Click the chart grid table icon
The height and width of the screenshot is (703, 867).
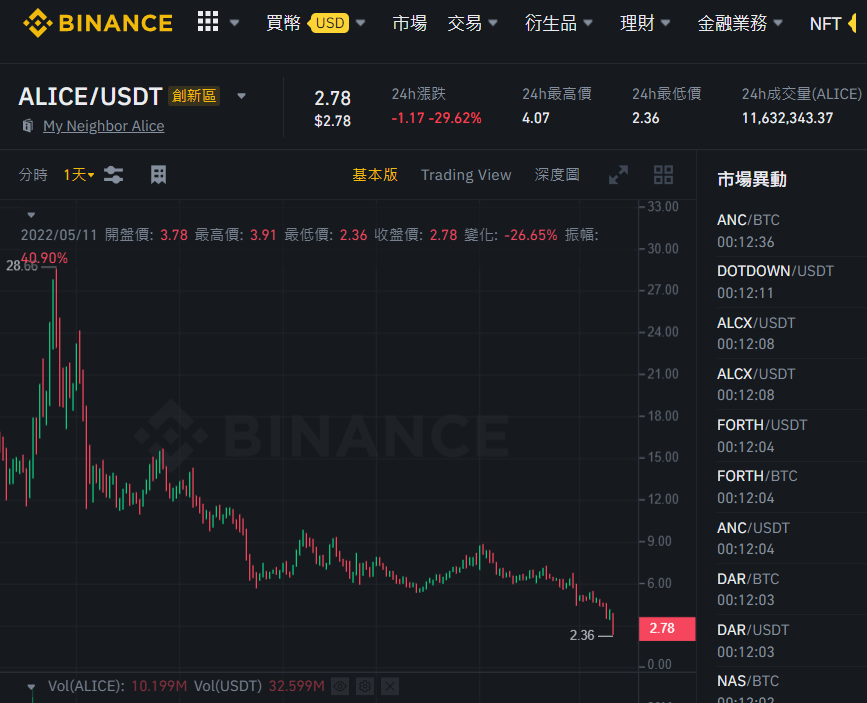pyautogui.click(x=158, y=175)
